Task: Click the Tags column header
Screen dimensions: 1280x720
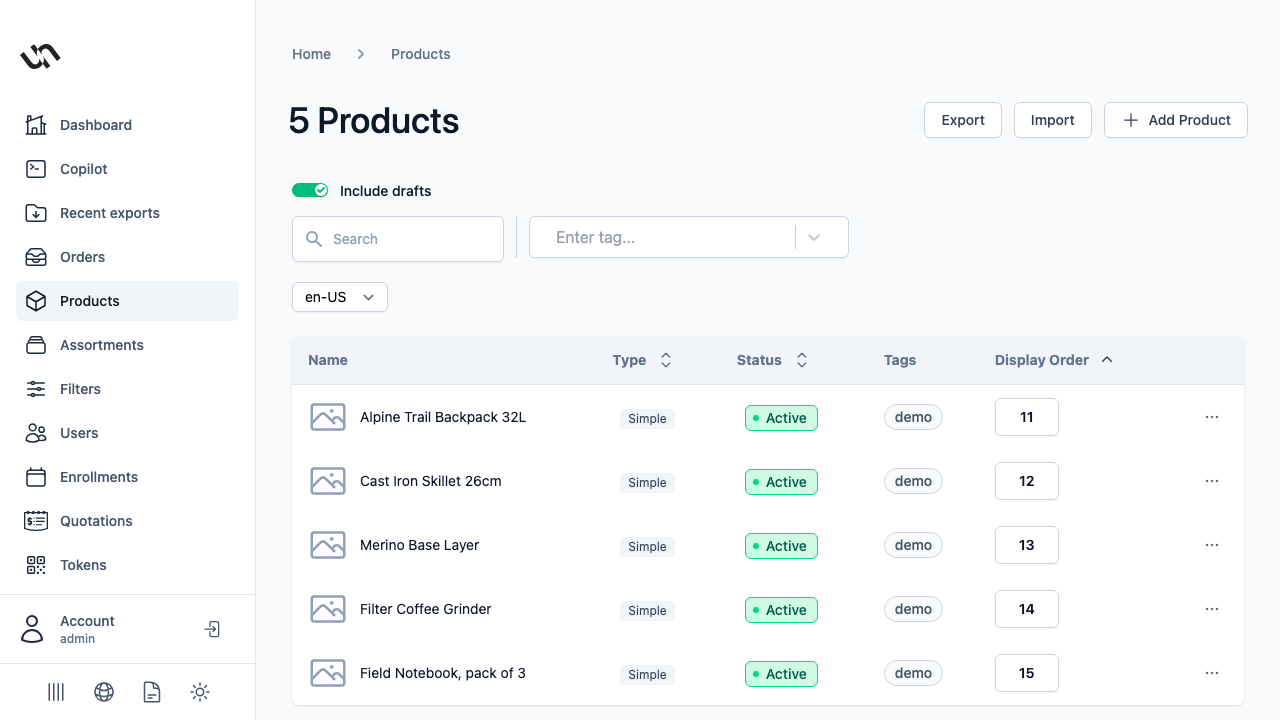Action: point(900,360)
